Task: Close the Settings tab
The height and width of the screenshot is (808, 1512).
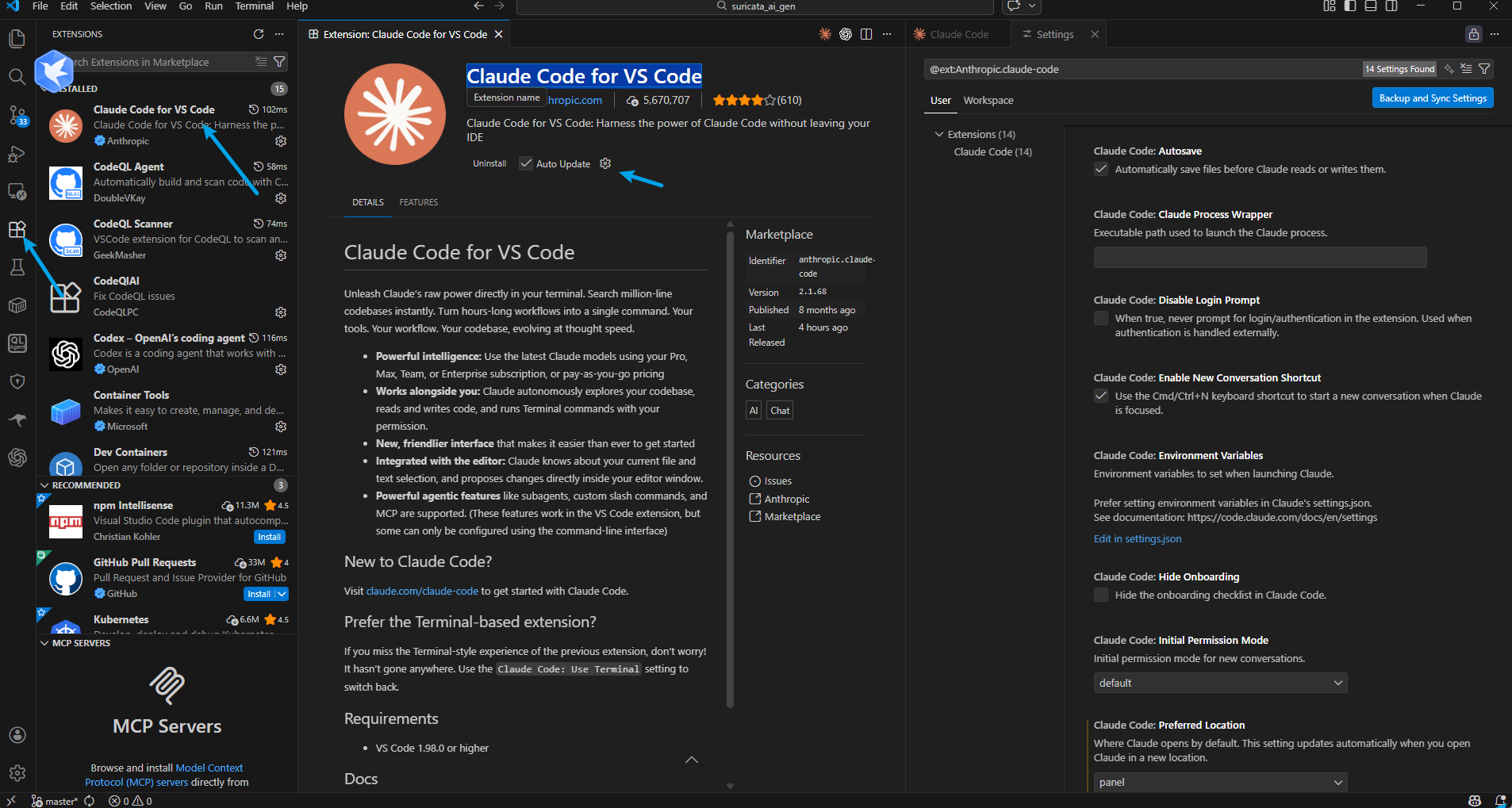Action: point(1095,34)
